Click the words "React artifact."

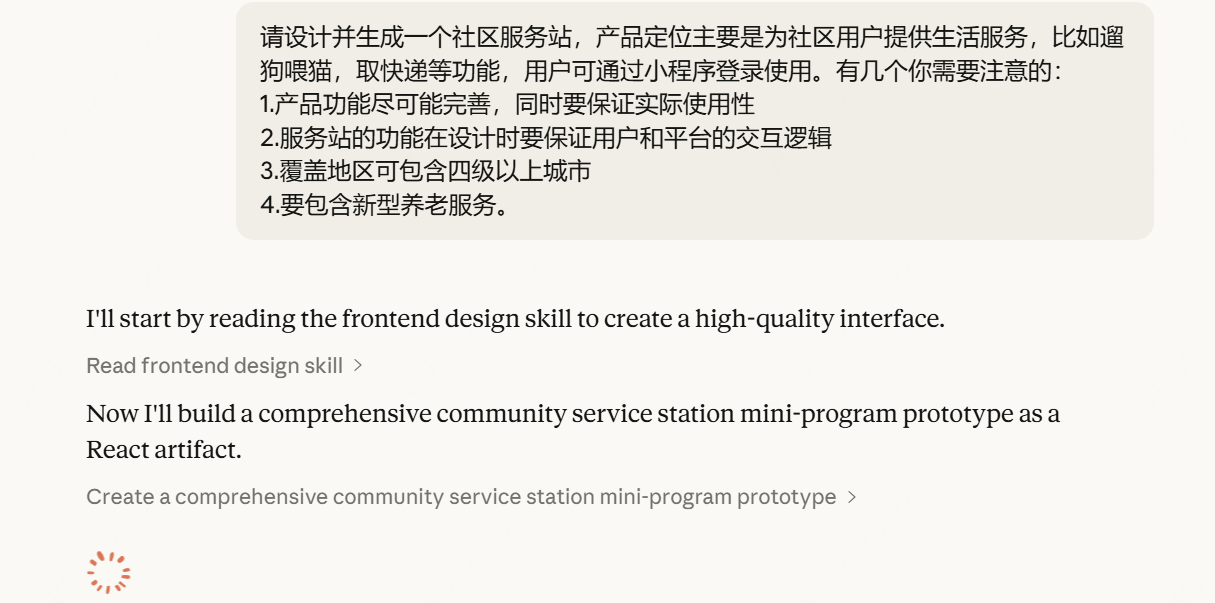[x=164, y=450]
